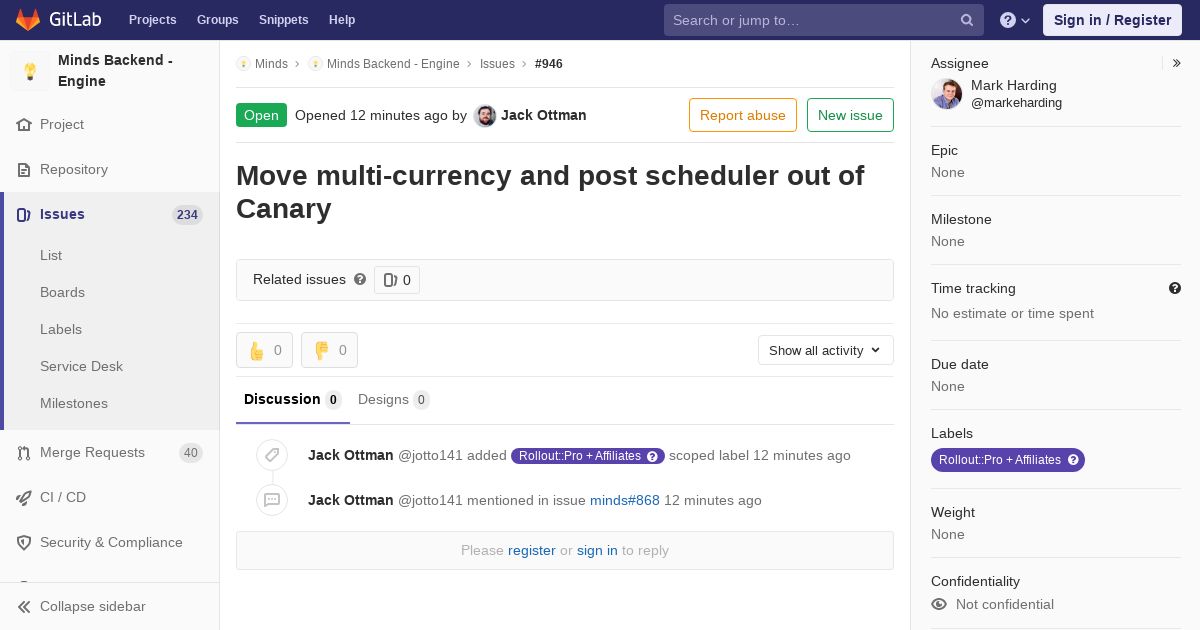Click the related issues count badge icon
This screenshot has height=630, width=1200.
[390, 280]
